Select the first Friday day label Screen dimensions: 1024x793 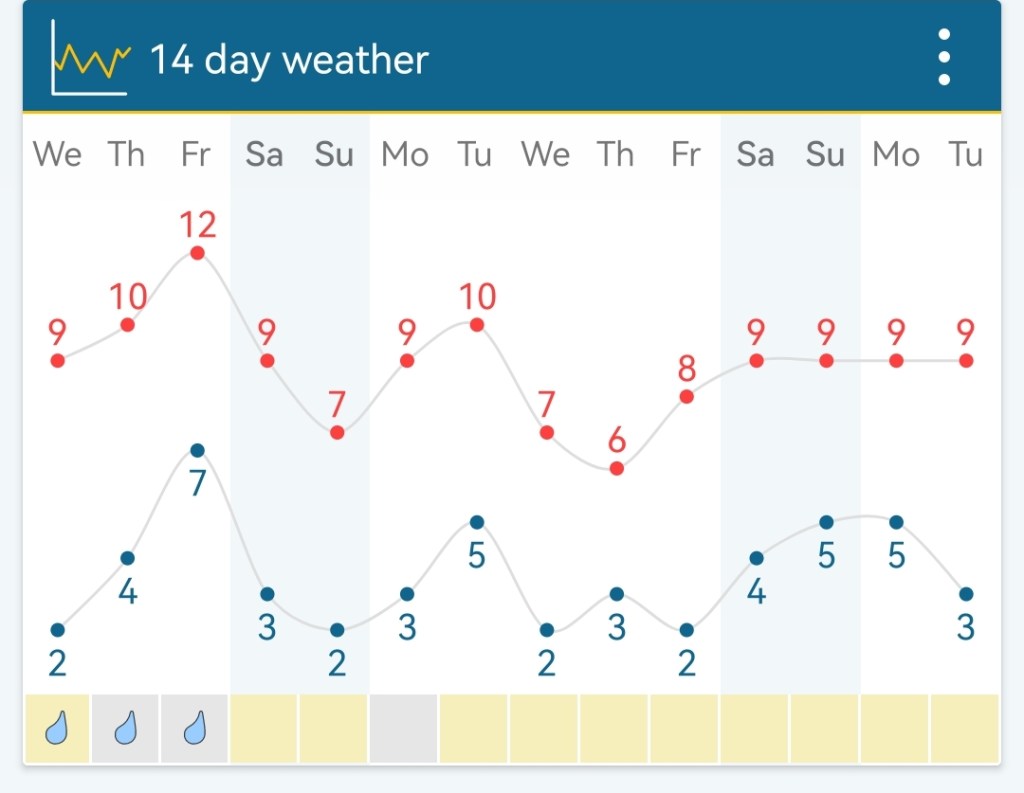196,155
